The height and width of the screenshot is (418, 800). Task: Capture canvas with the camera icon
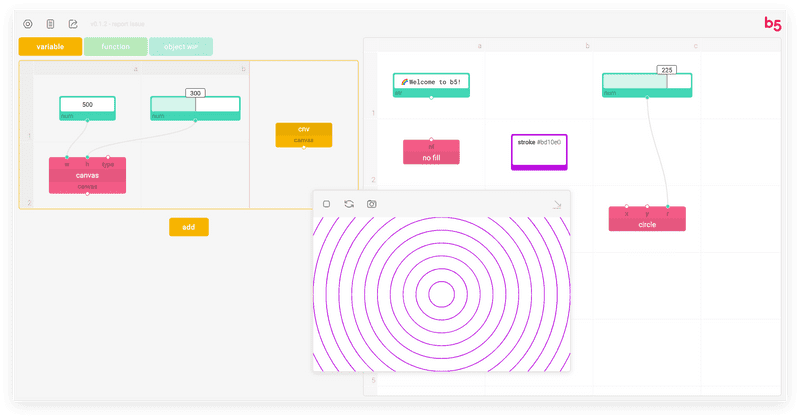(371, 204)
